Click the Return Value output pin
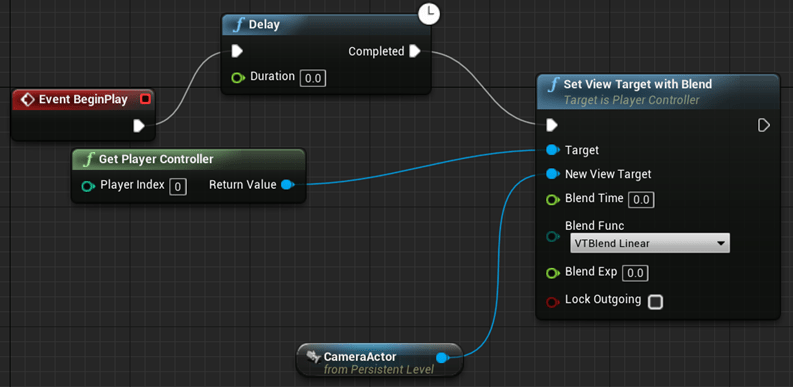Viewport: 793px width, 387px height. (287, 185)
